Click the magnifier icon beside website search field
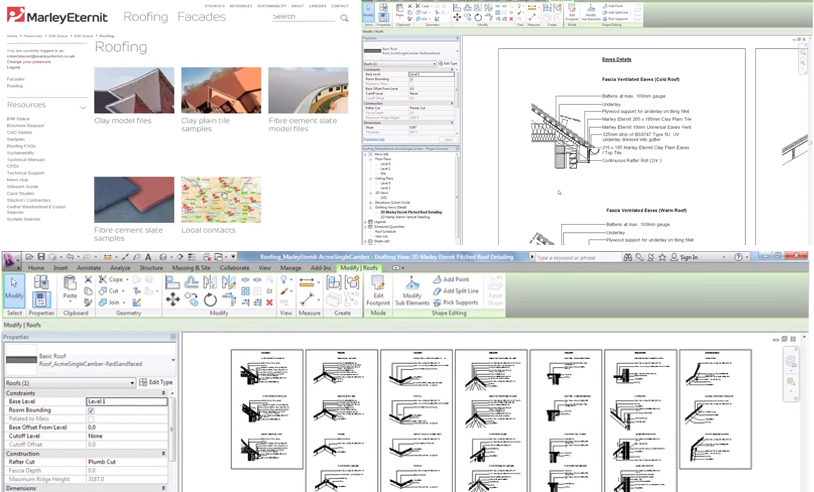Viewport: 814px width, 492px height. 344,18
